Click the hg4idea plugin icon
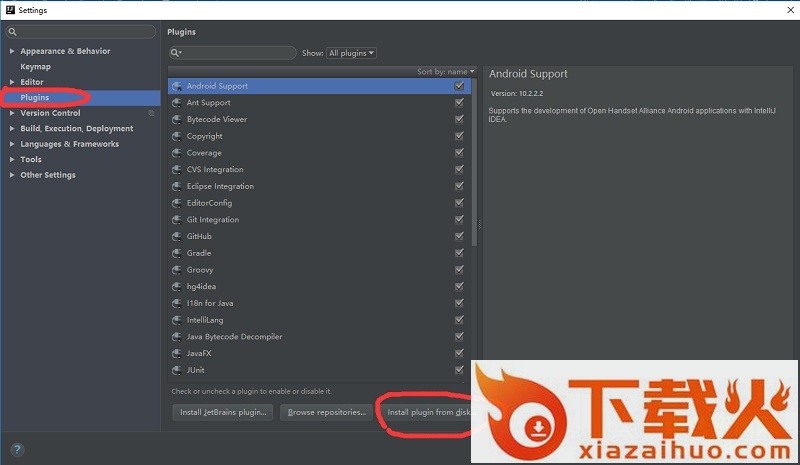The image size is (800, 465). pos(177,287)
